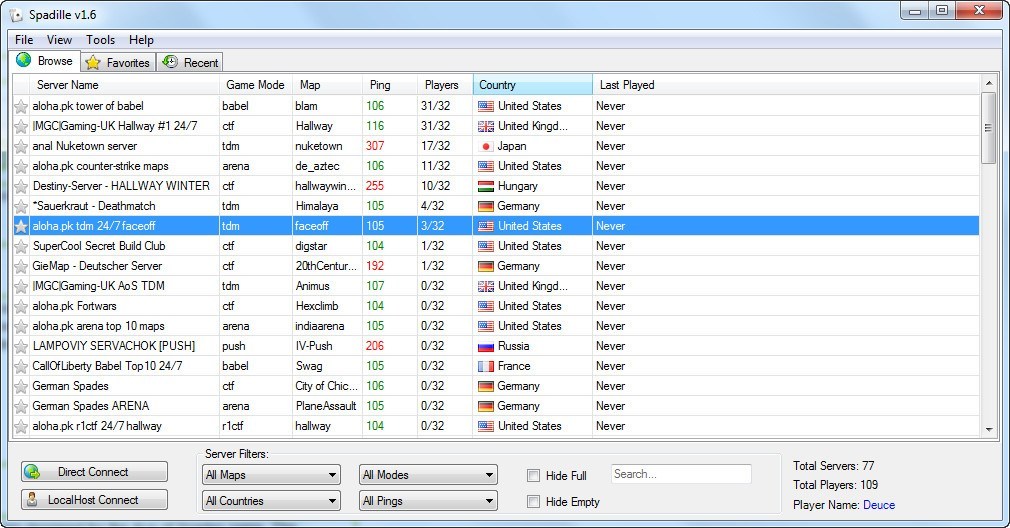Sort by Map column header
1010x528 pixels.
[x=327, y=85]
